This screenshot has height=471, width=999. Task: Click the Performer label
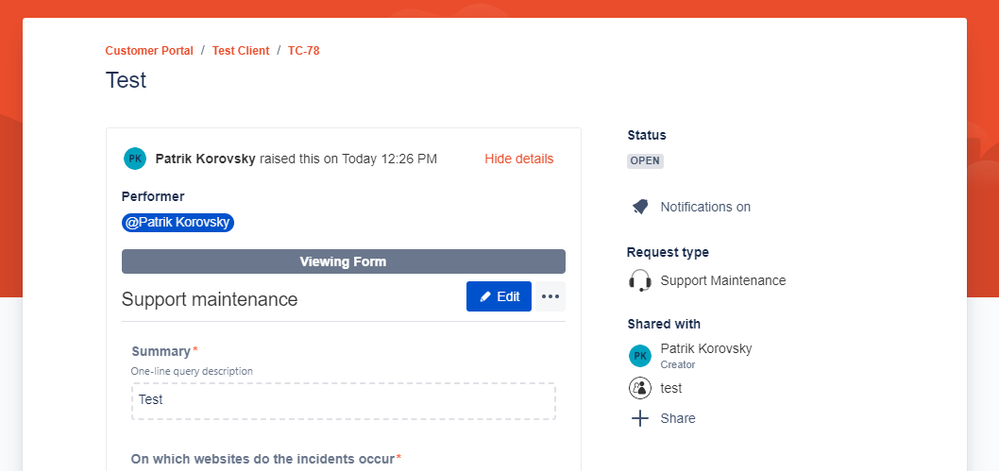tap(153, 196)
